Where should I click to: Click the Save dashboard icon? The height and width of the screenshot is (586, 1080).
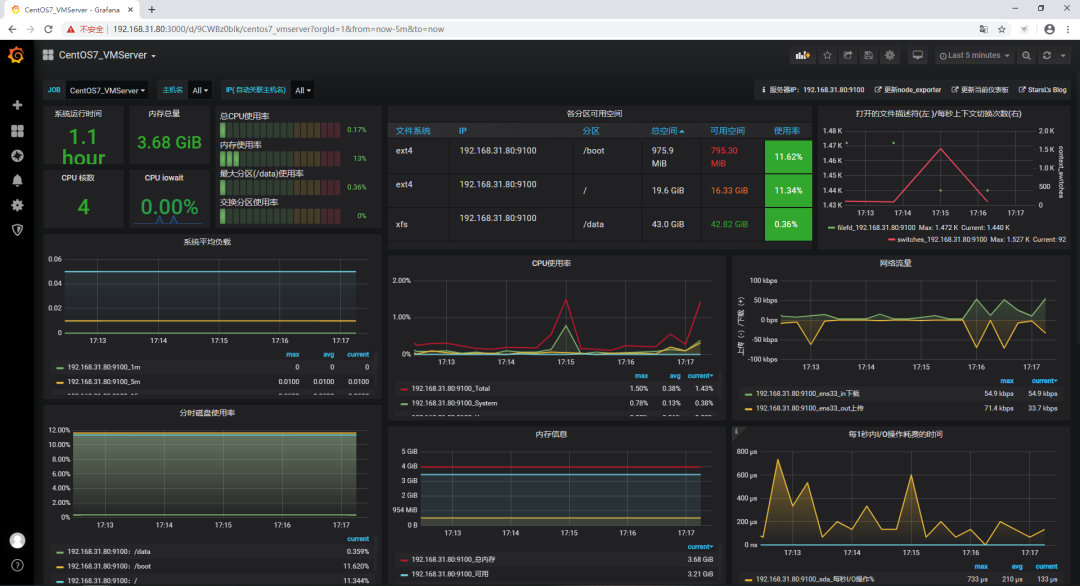point(869,55)
